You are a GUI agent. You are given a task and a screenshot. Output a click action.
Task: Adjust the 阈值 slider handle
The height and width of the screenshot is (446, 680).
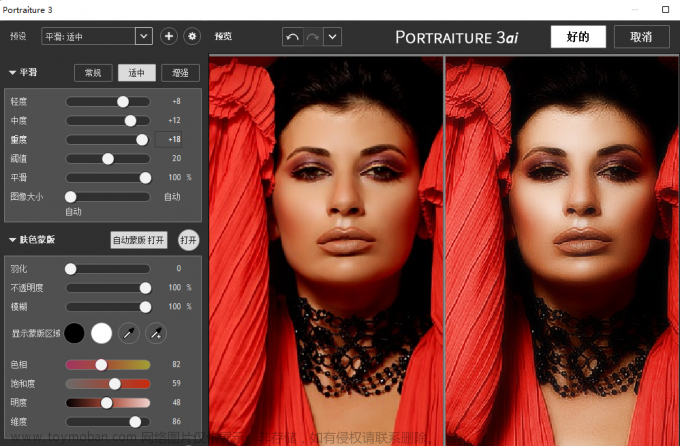(108, 159)
